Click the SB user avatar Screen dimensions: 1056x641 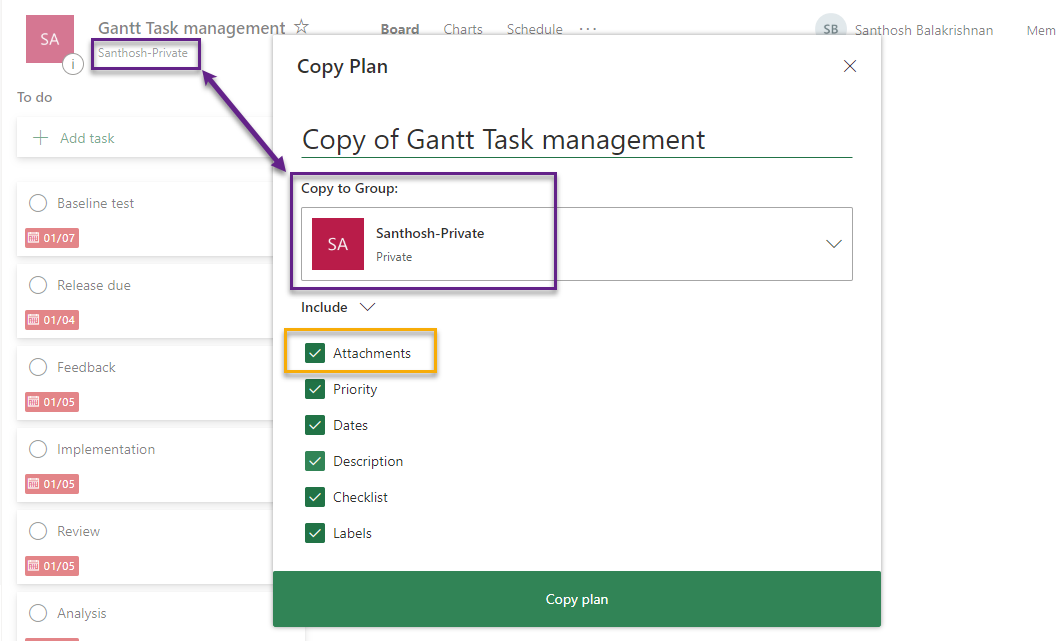(x=830, y=30)
